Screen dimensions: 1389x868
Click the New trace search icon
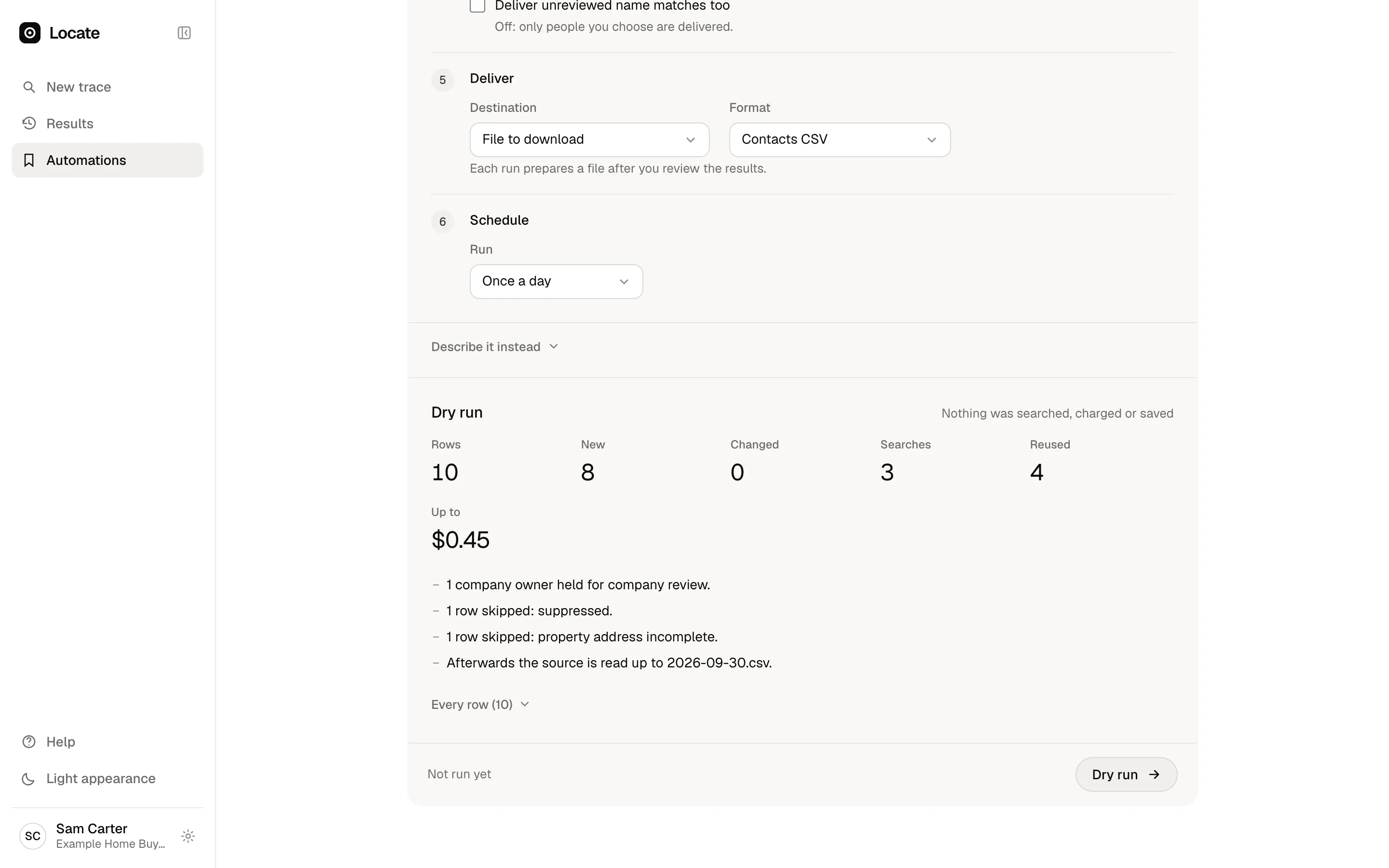click(29, 87)
